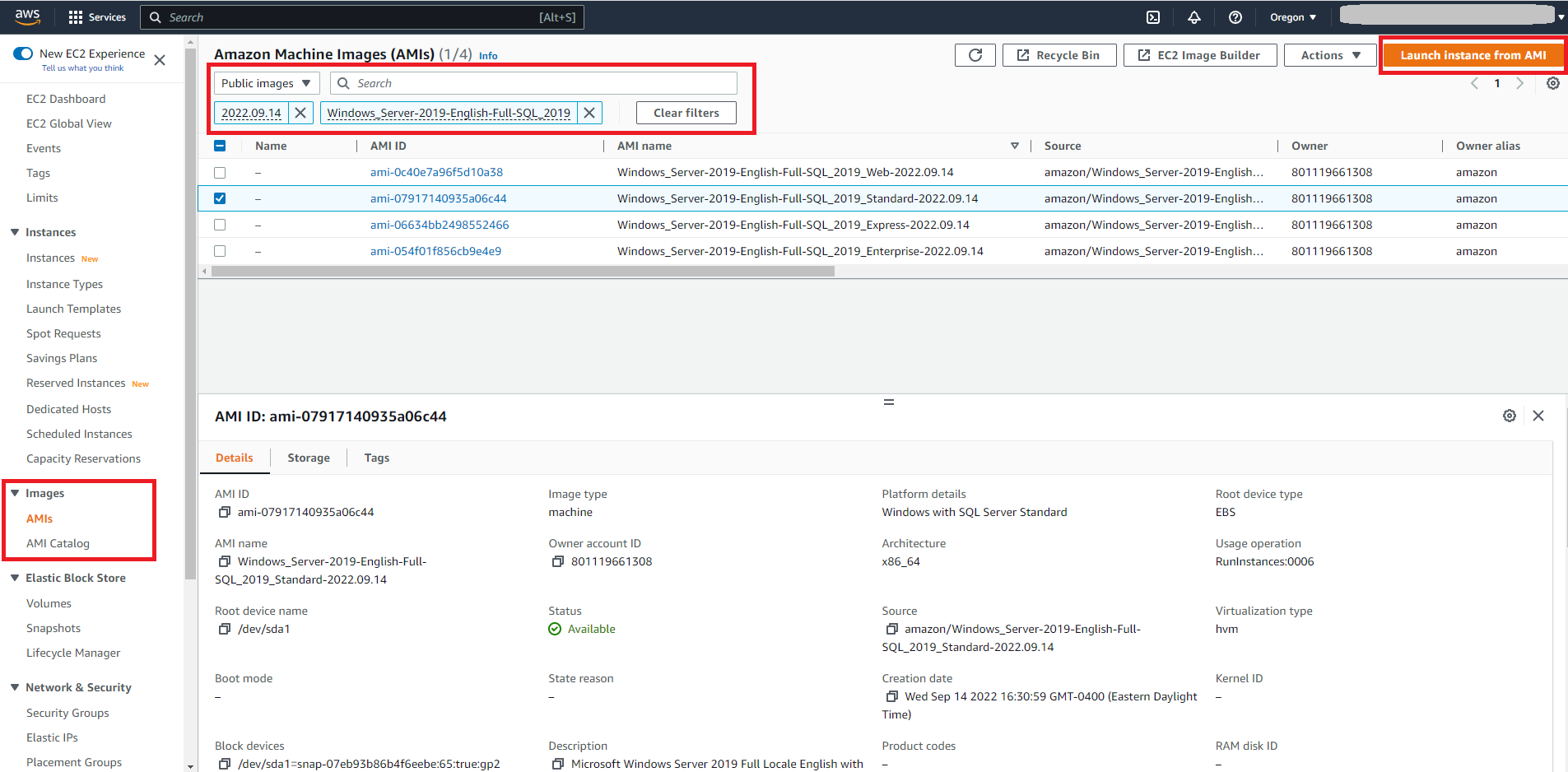Switch to the Details tab
This screenshot has height=772, width=1568.
(235, 458)
